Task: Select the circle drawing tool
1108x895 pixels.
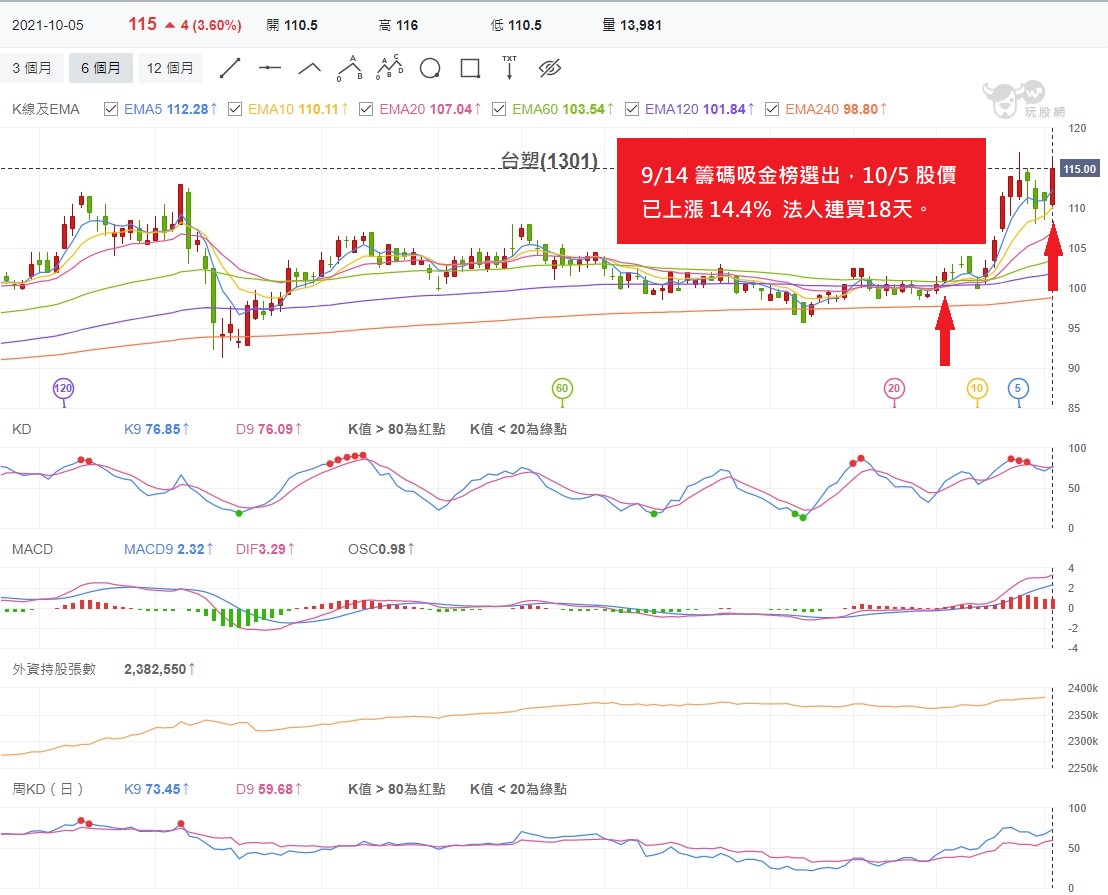Action: click(430, 69)
